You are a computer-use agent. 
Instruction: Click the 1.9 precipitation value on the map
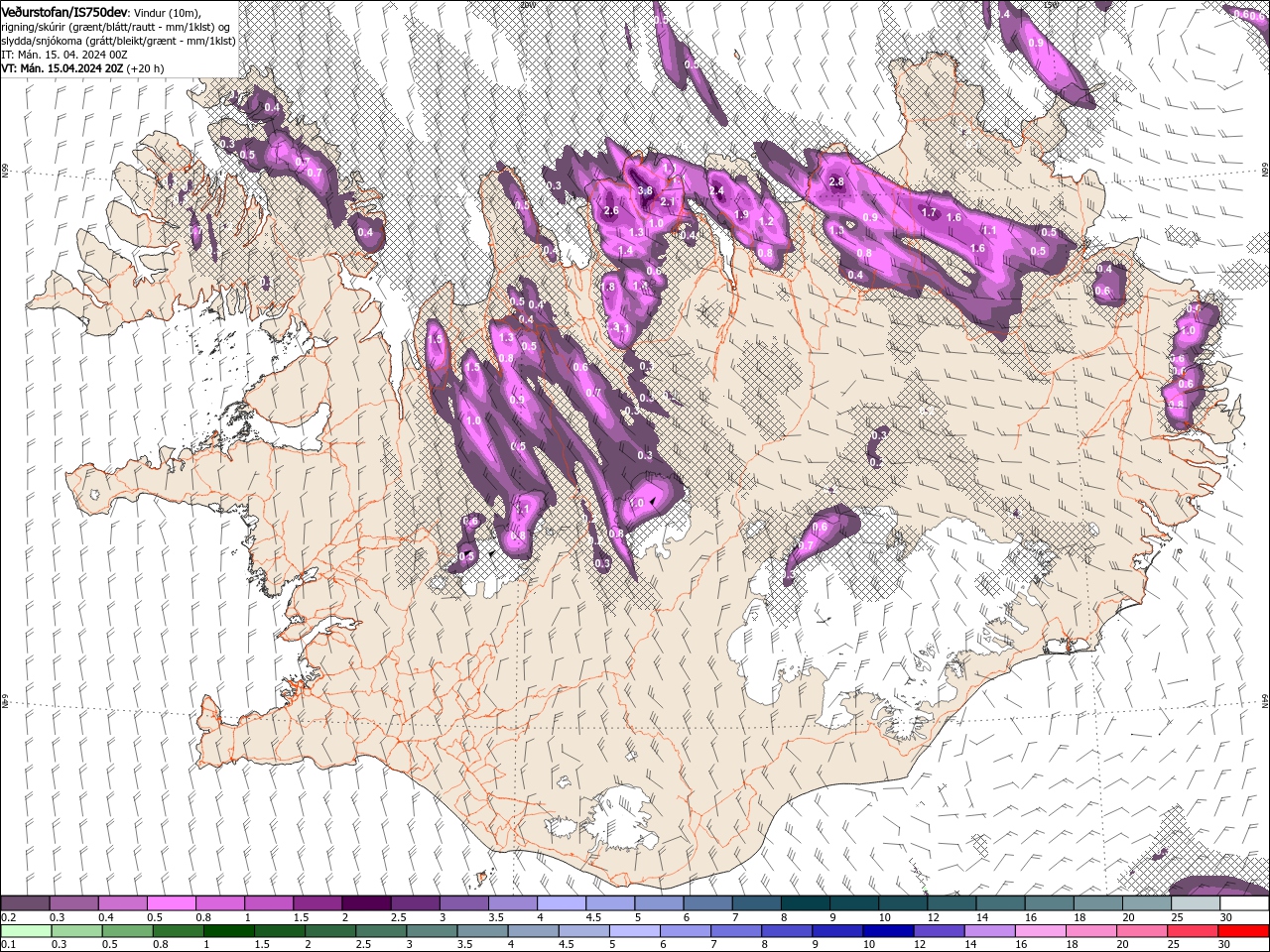point(741,214)
